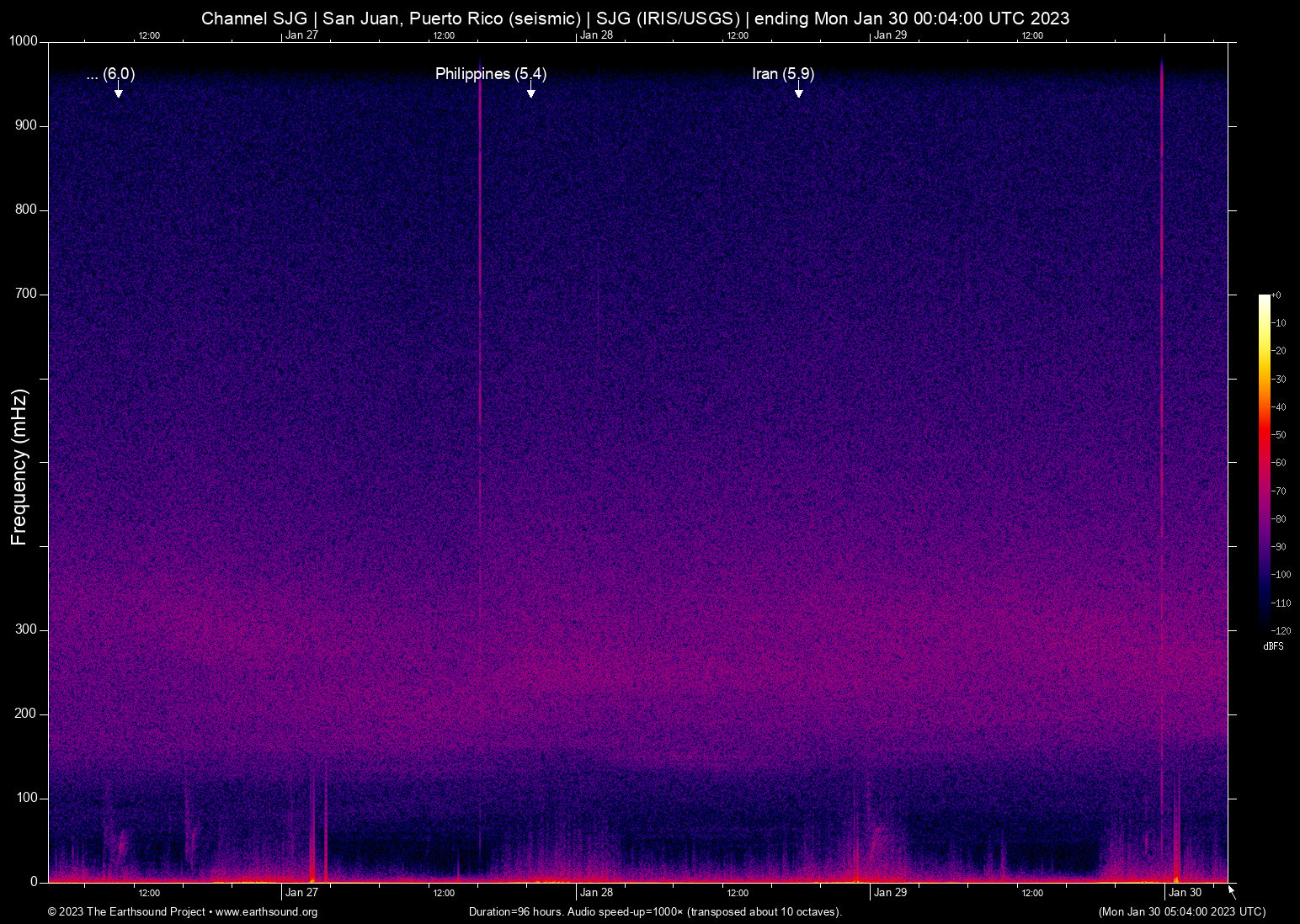Click the 300 tick label on the frequency axis
This screenshot has height=924, width=1300.
pos(26,629)
